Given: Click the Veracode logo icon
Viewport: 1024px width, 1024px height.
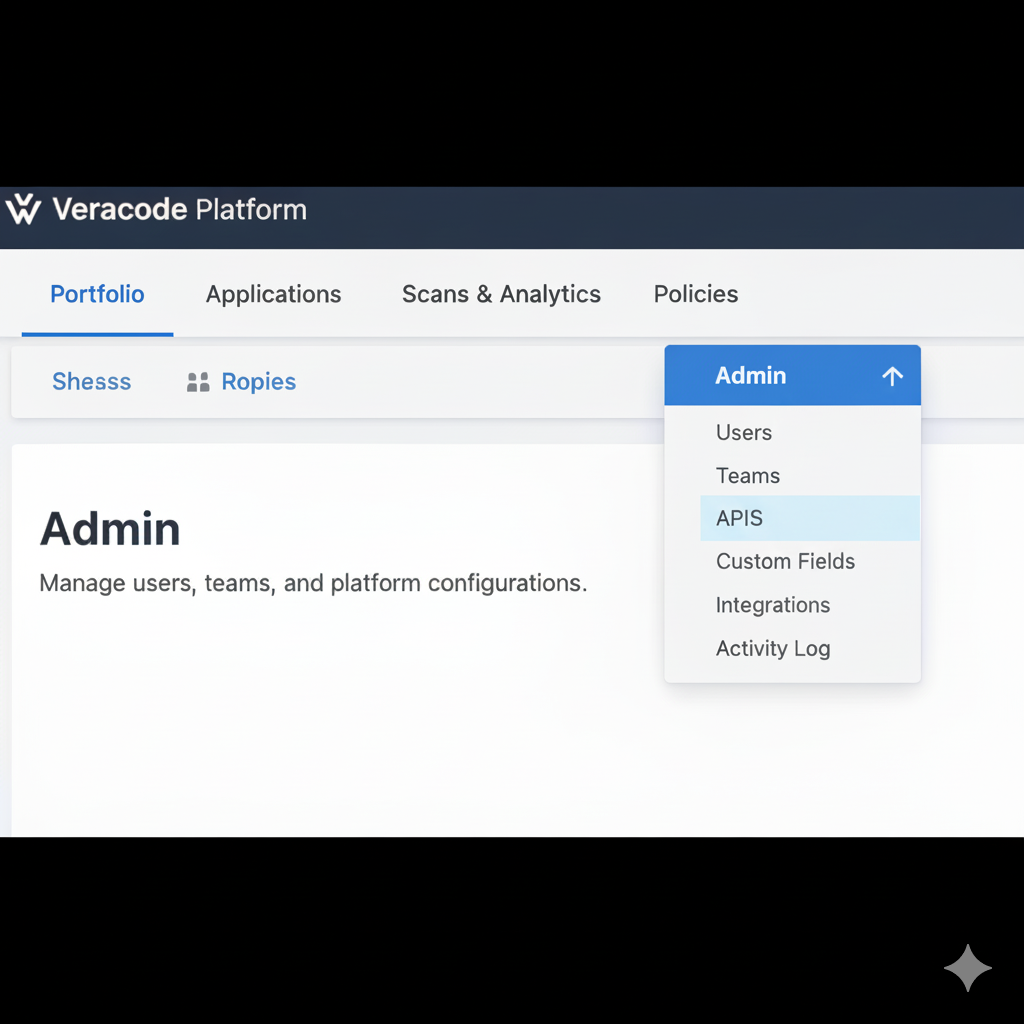Looking at the screenshot, I should [x=22, y=210].
